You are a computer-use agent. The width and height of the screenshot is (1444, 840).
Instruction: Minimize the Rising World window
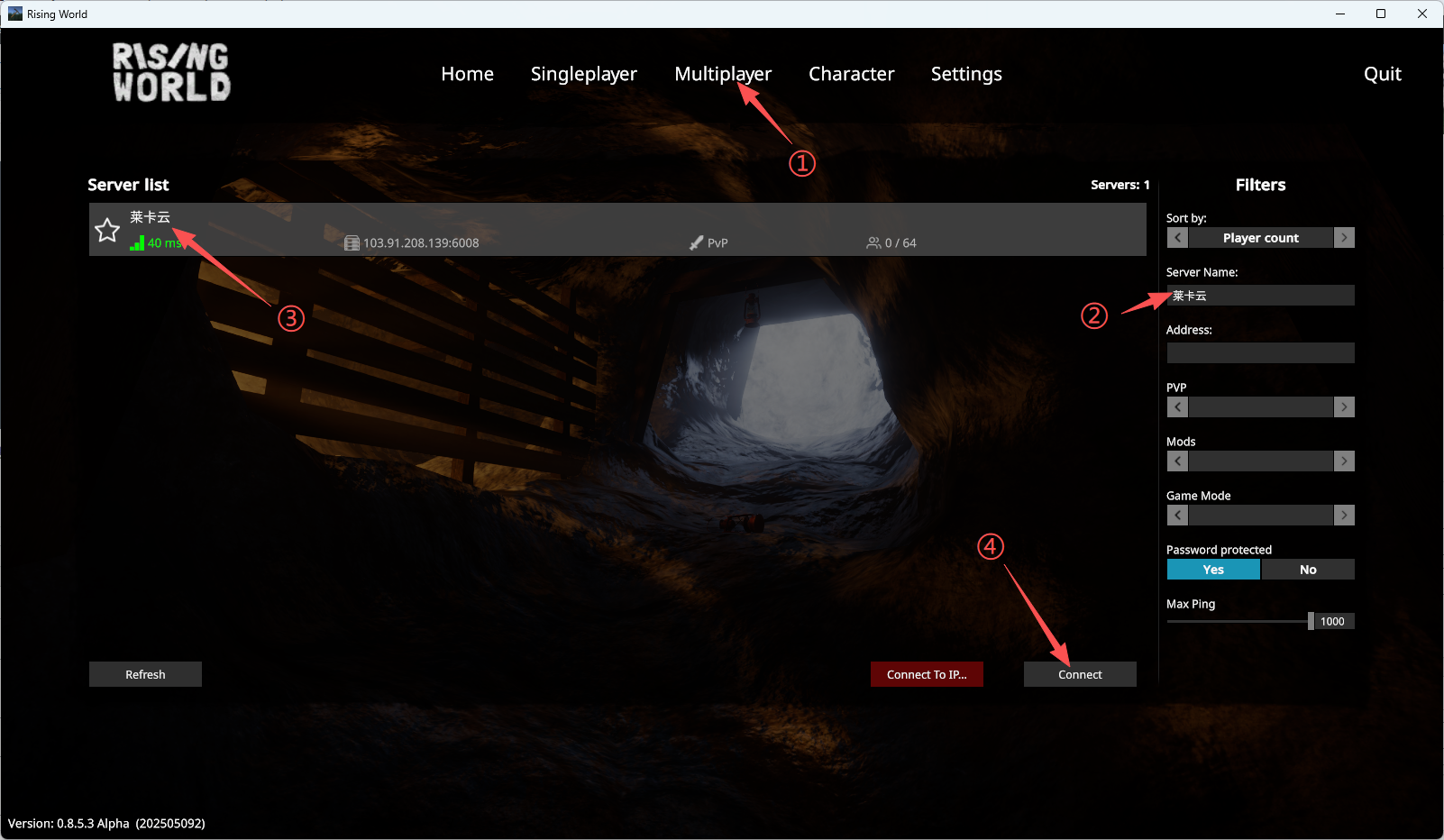tap(1340, 14)
